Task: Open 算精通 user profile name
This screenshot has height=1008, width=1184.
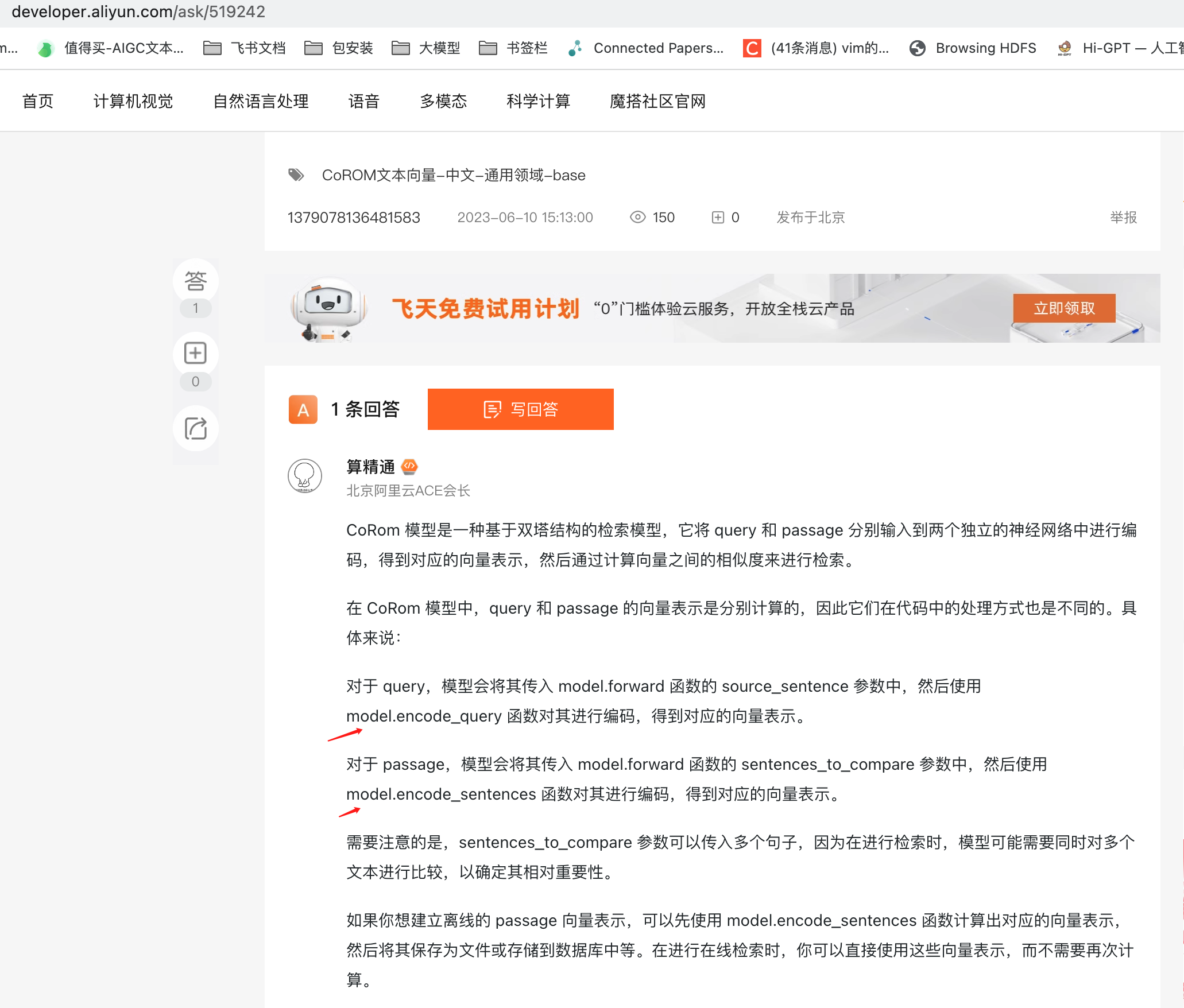Action: [x=371, y=467]
